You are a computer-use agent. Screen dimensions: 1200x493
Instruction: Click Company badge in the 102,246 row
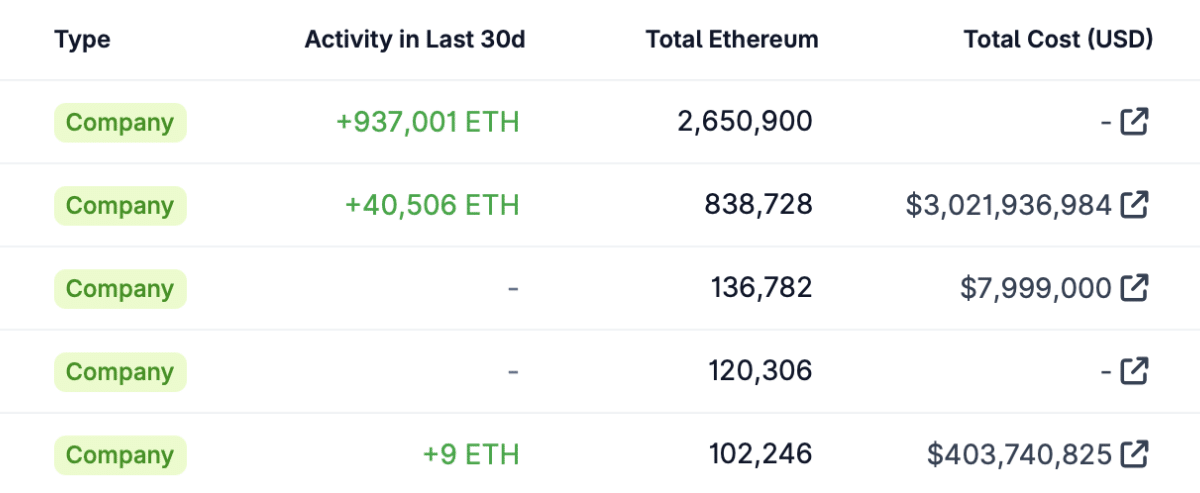120,455
